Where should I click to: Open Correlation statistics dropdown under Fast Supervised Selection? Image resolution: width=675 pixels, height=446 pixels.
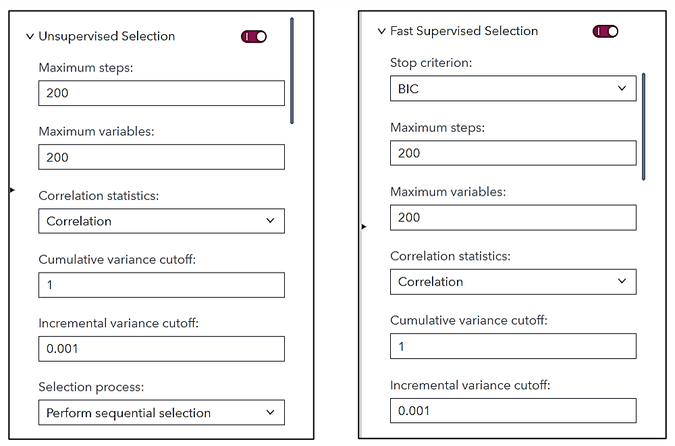click(x=512, y=282)
